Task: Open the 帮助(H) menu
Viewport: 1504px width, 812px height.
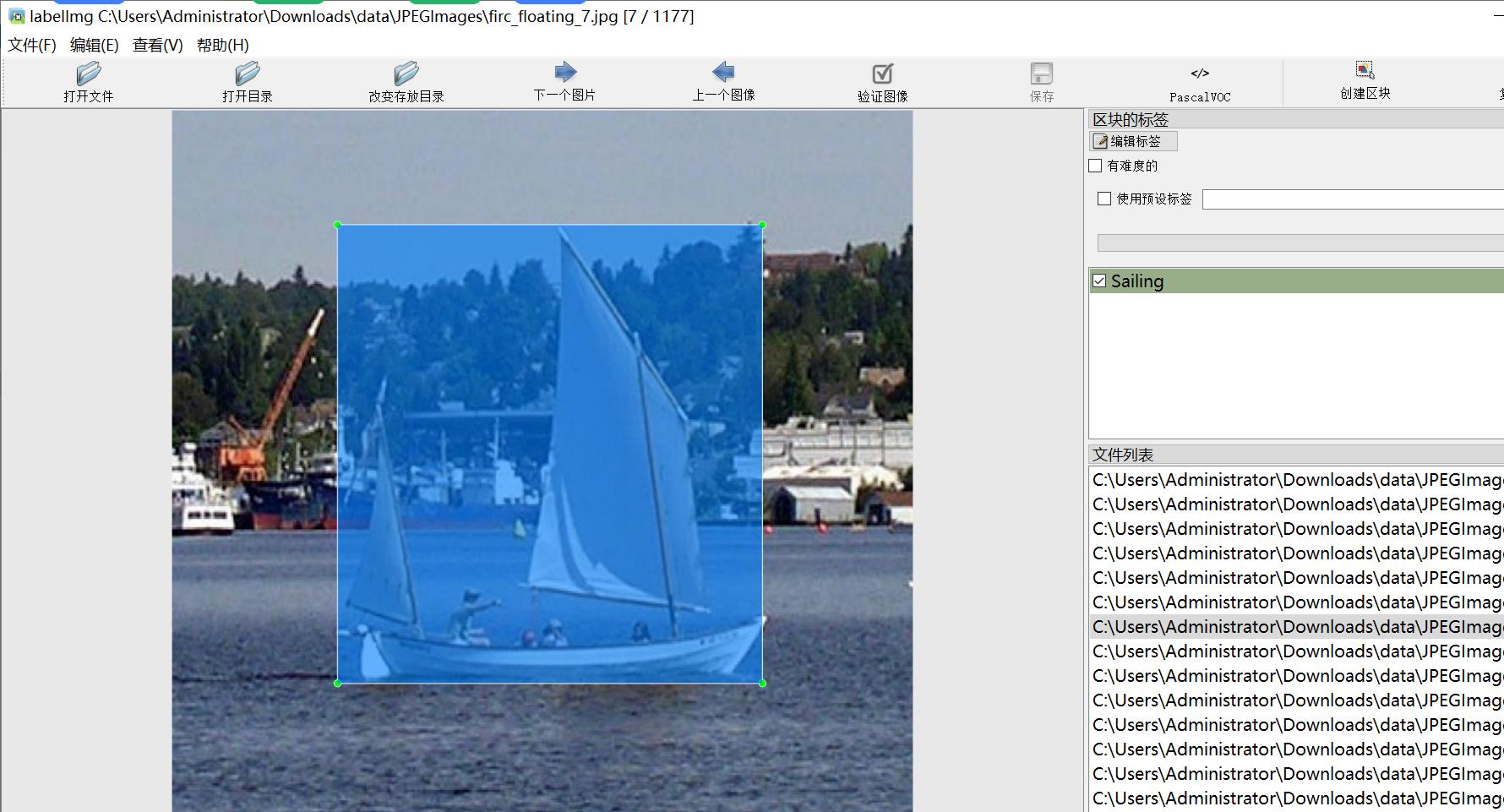Action: (223, 45)
